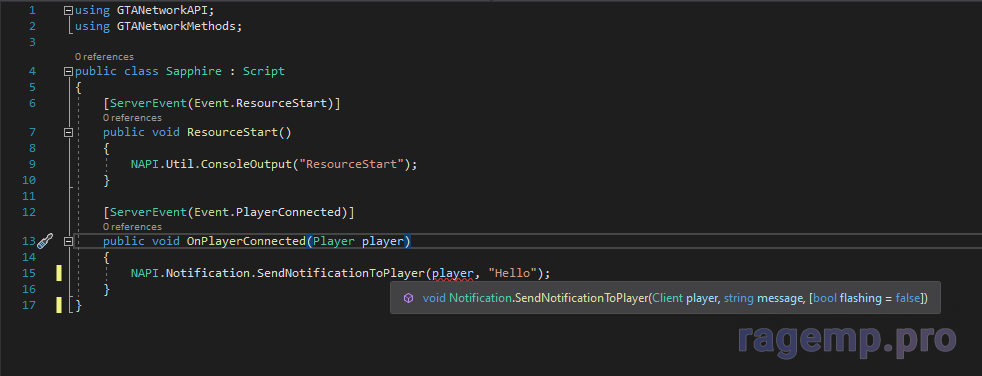982x376 pixels.
Task: Collapse the Sapphire class region
Action: click(68, 71)
